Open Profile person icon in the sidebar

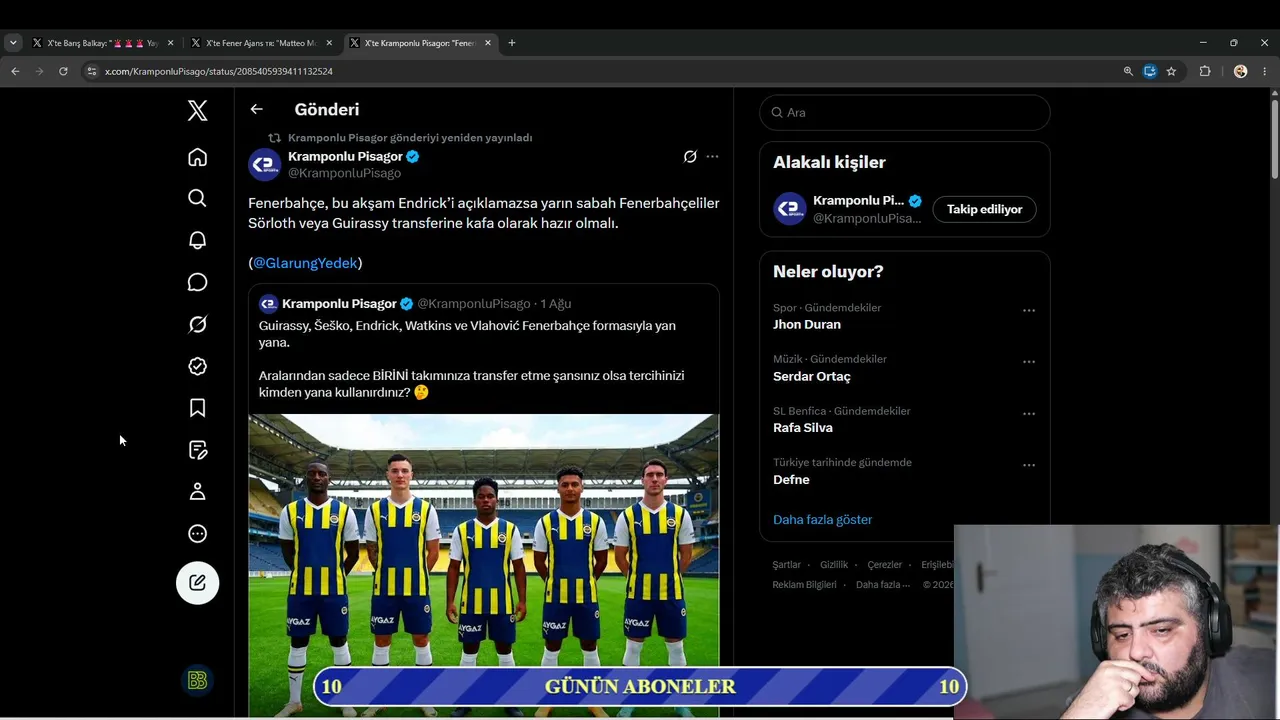click(198, 492)
